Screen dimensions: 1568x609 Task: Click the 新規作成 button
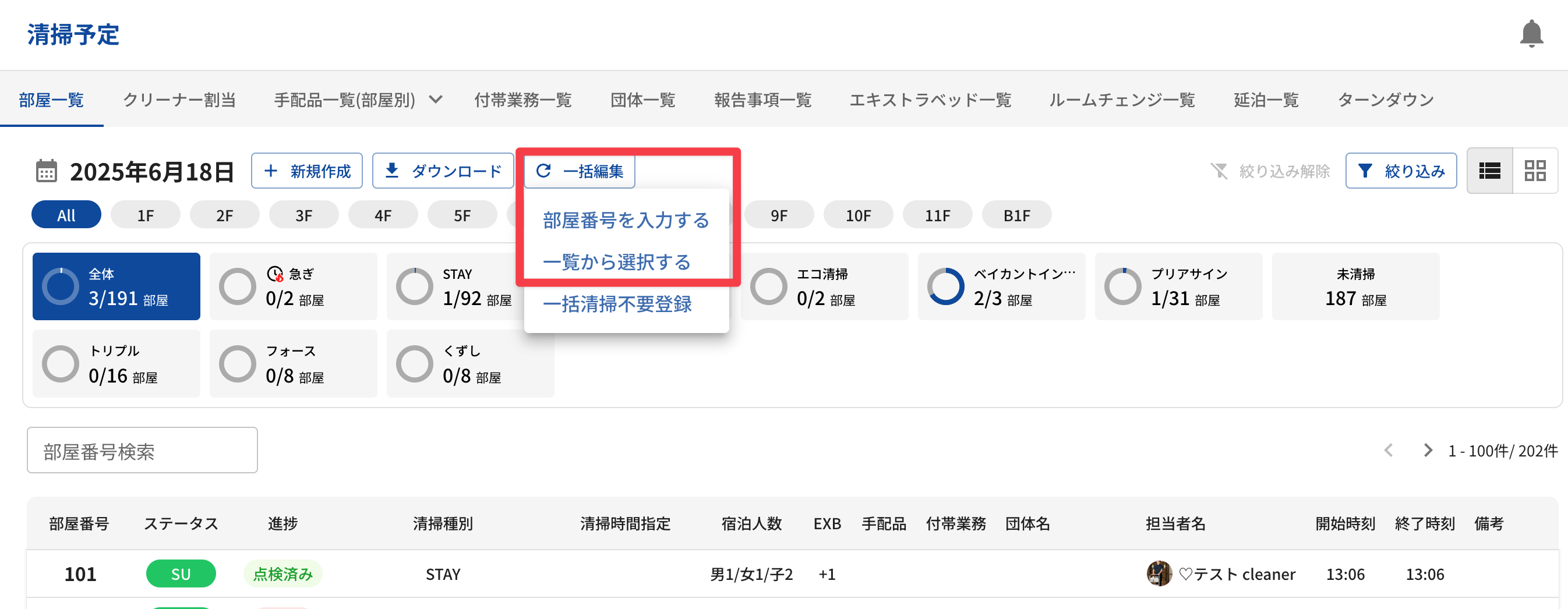307,171
